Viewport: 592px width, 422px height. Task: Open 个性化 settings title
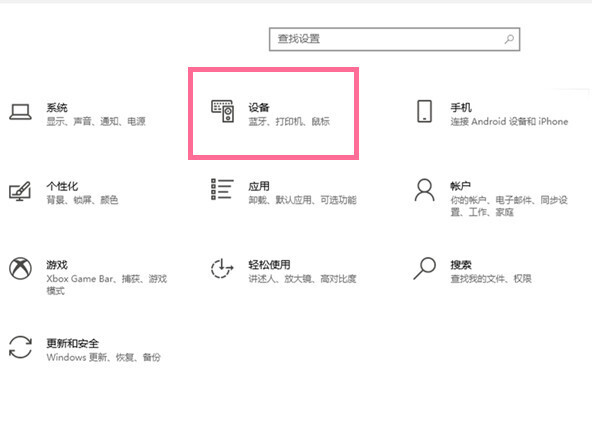(x=62, y=186)
